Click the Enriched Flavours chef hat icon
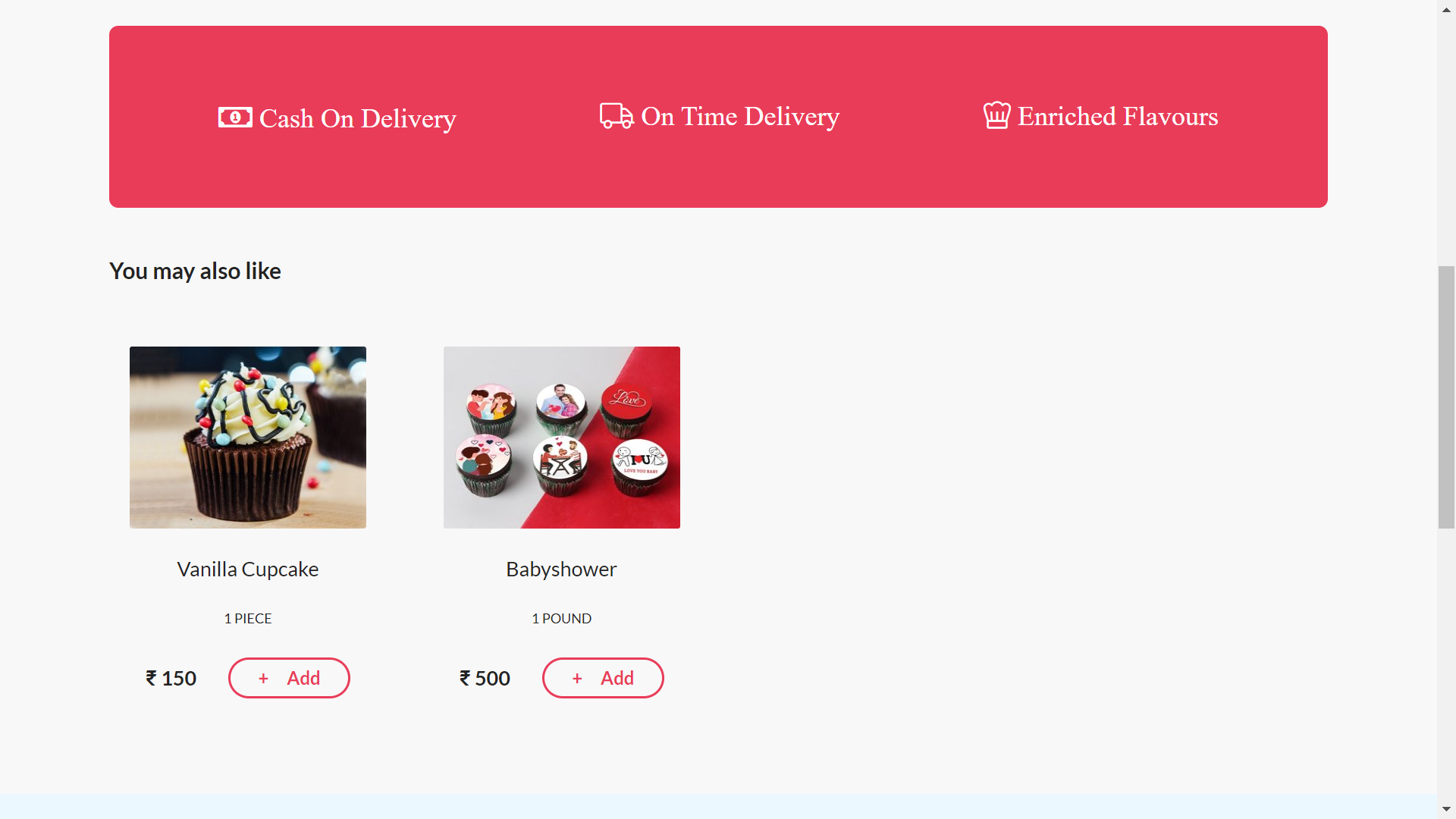Screen dimensions: 1456x819 997,115
